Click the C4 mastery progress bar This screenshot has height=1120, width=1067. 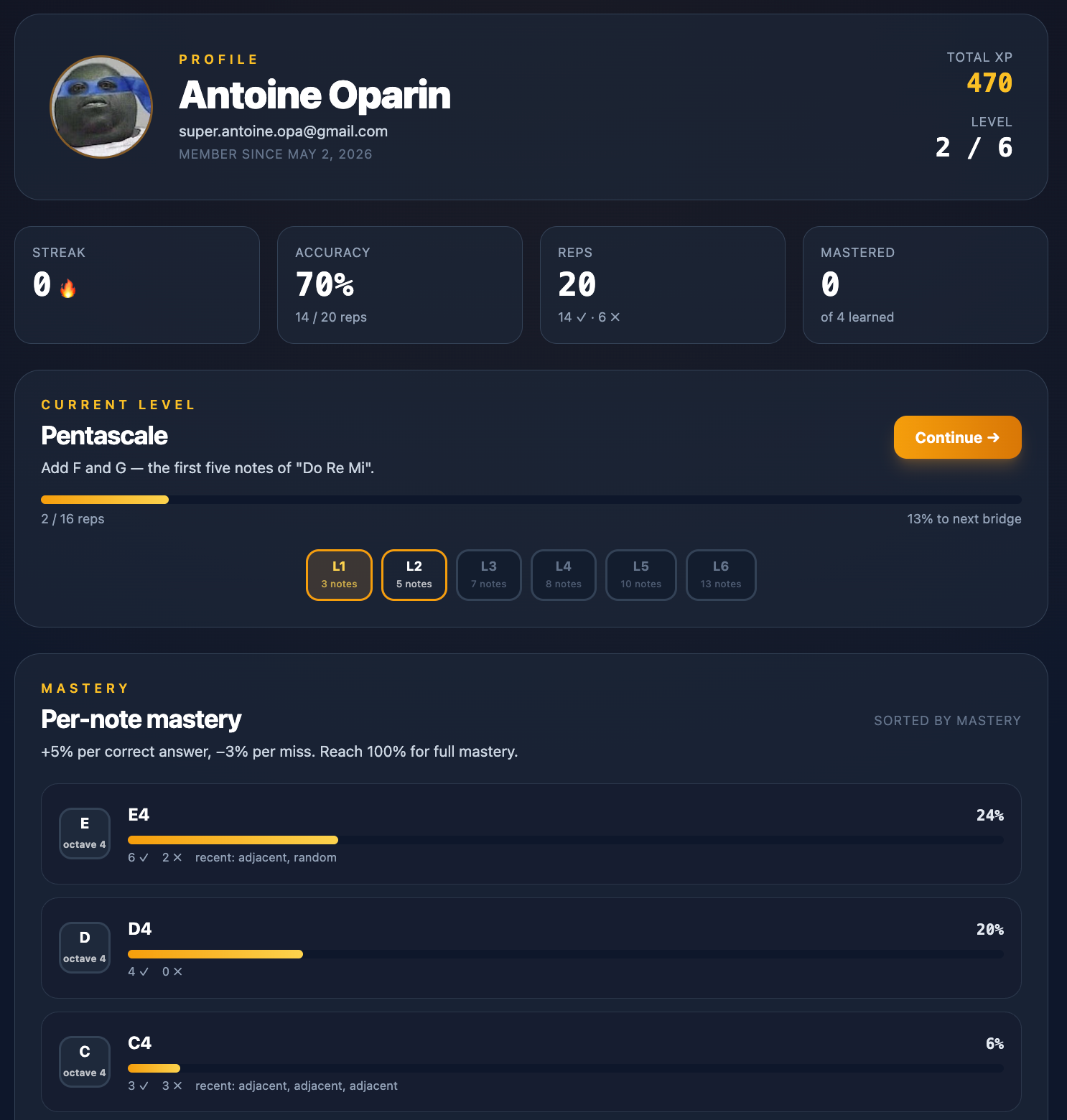pos(566,1068)
